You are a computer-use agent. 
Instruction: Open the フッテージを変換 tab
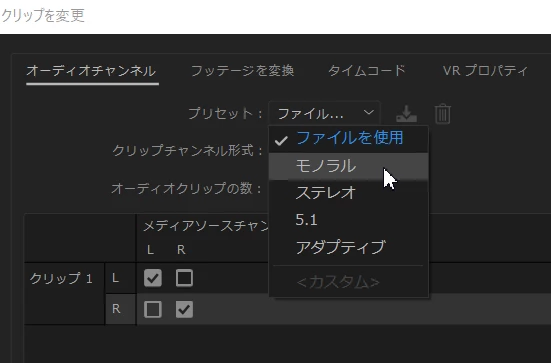coord(242,71)
